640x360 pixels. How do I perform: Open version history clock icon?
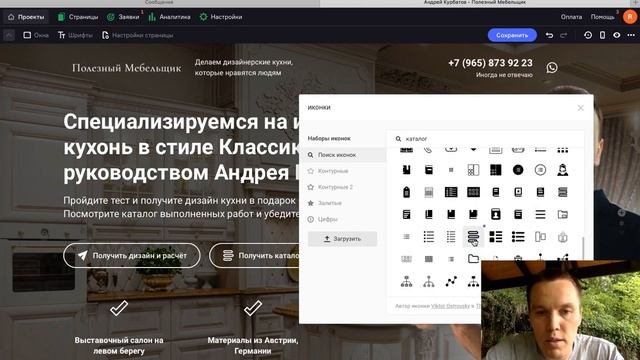click(x=588, y=35)
